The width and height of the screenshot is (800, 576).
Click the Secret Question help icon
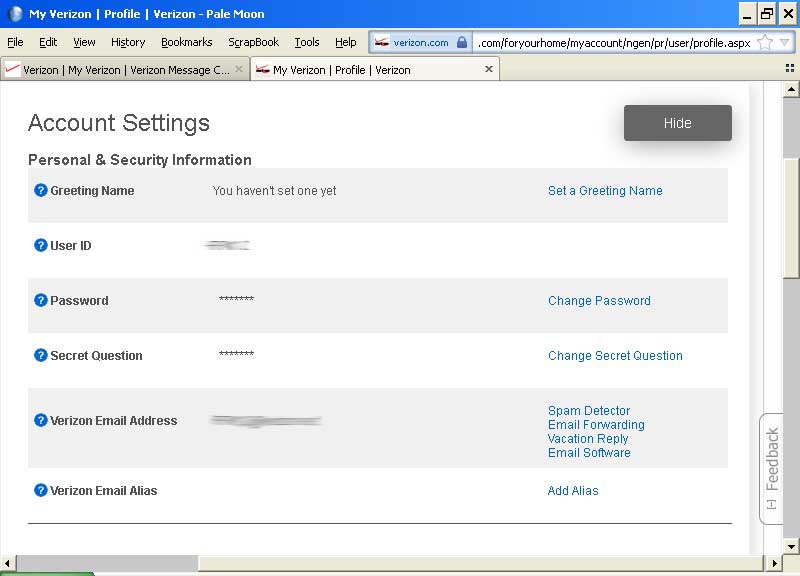click(40, 356)
